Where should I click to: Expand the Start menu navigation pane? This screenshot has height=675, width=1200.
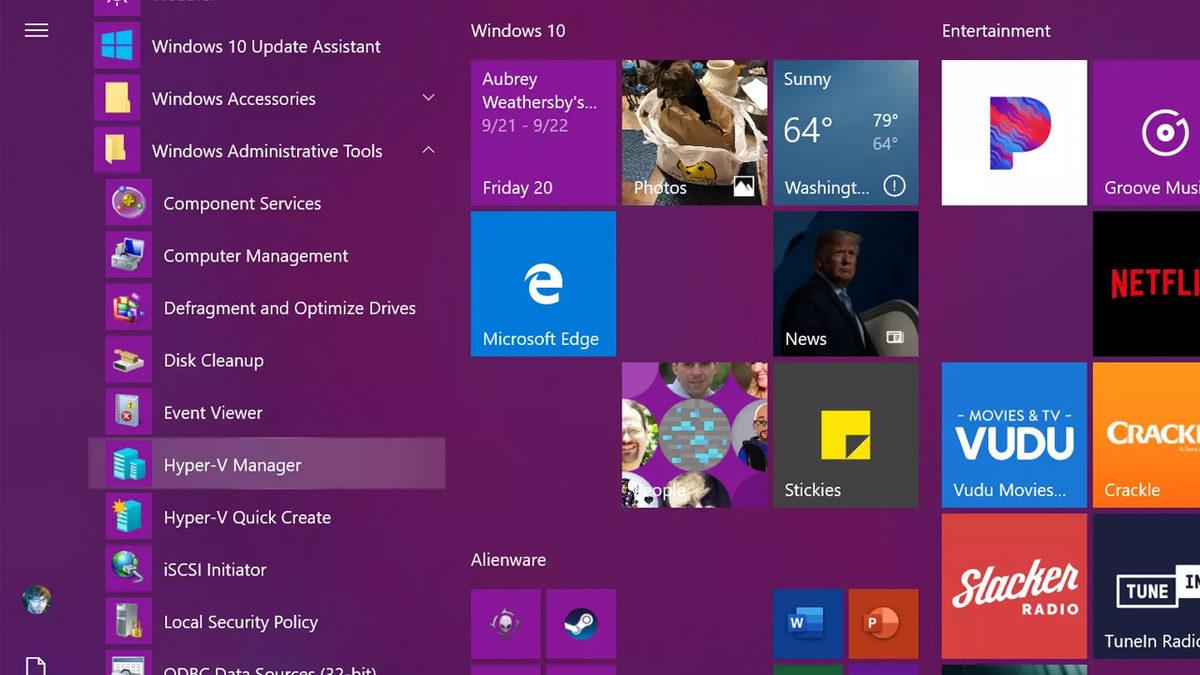pyautogui.click(x=36, y=30)
